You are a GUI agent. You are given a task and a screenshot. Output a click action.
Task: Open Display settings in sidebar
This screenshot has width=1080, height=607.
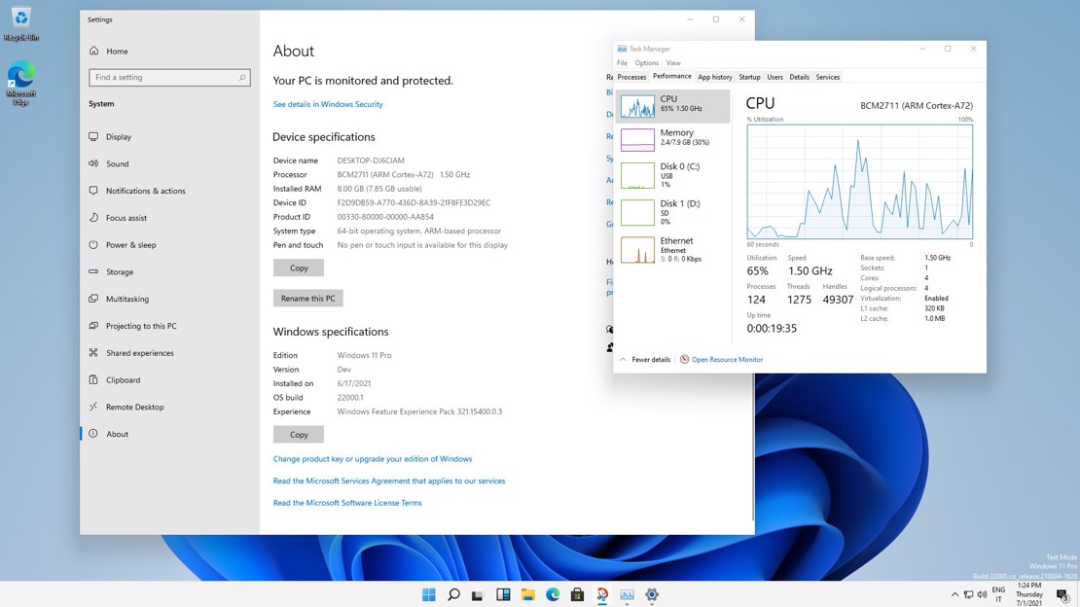[x=118, y=137]
